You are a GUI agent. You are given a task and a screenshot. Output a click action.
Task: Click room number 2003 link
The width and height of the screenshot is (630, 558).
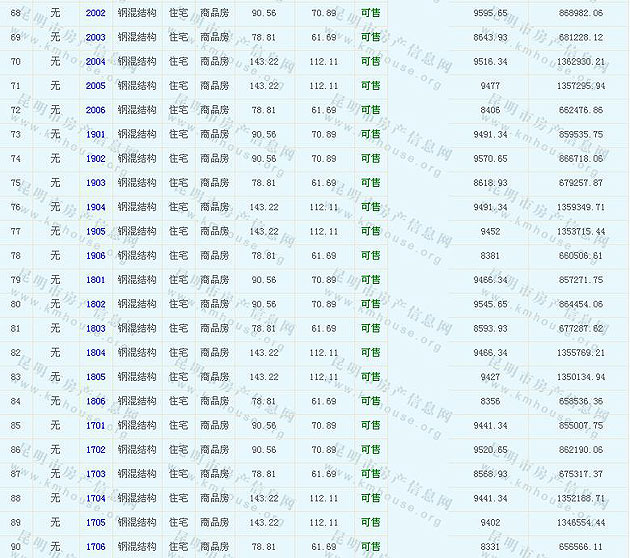tap(96, 37)
